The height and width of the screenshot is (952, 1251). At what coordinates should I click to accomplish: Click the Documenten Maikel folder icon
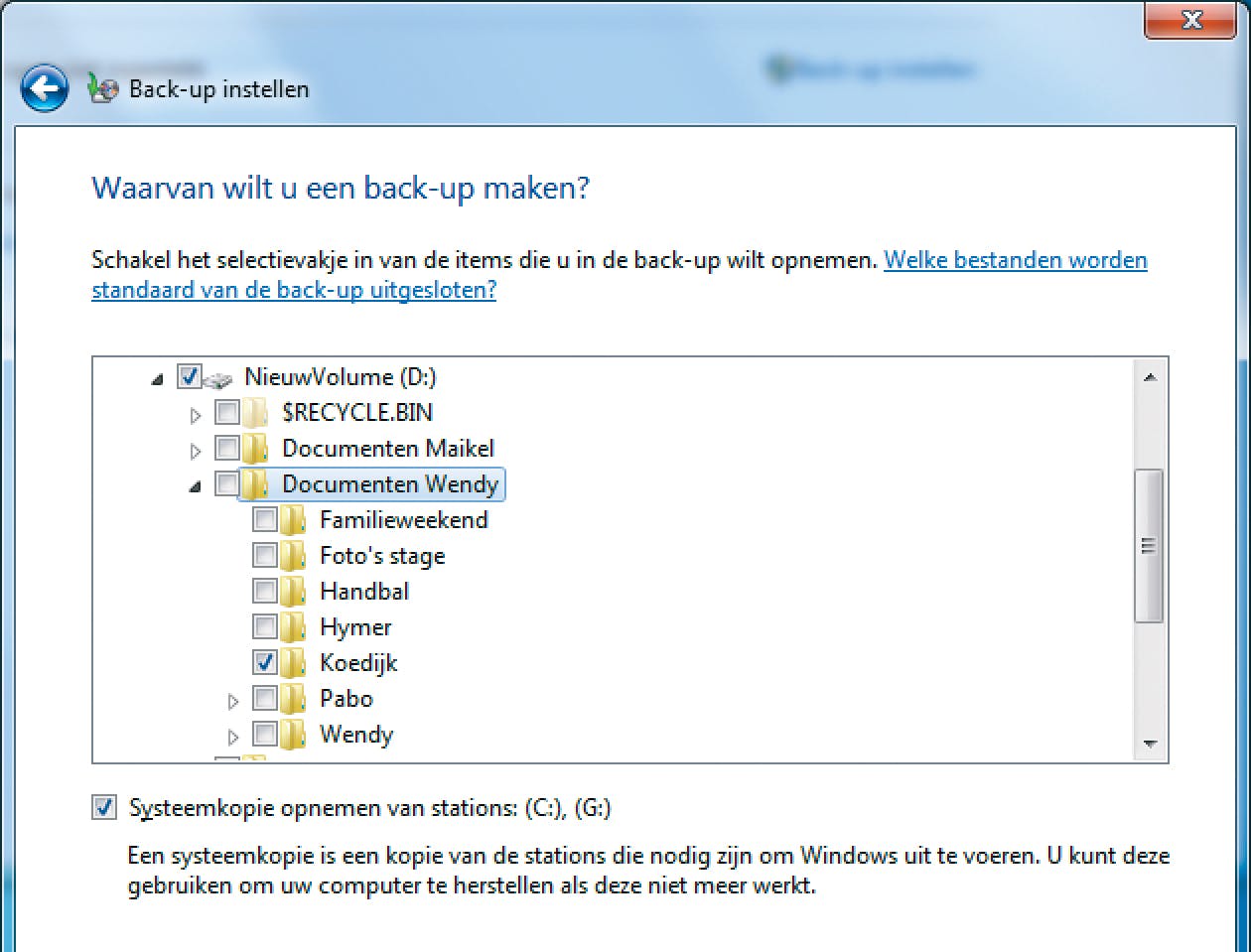coord(255,449)
